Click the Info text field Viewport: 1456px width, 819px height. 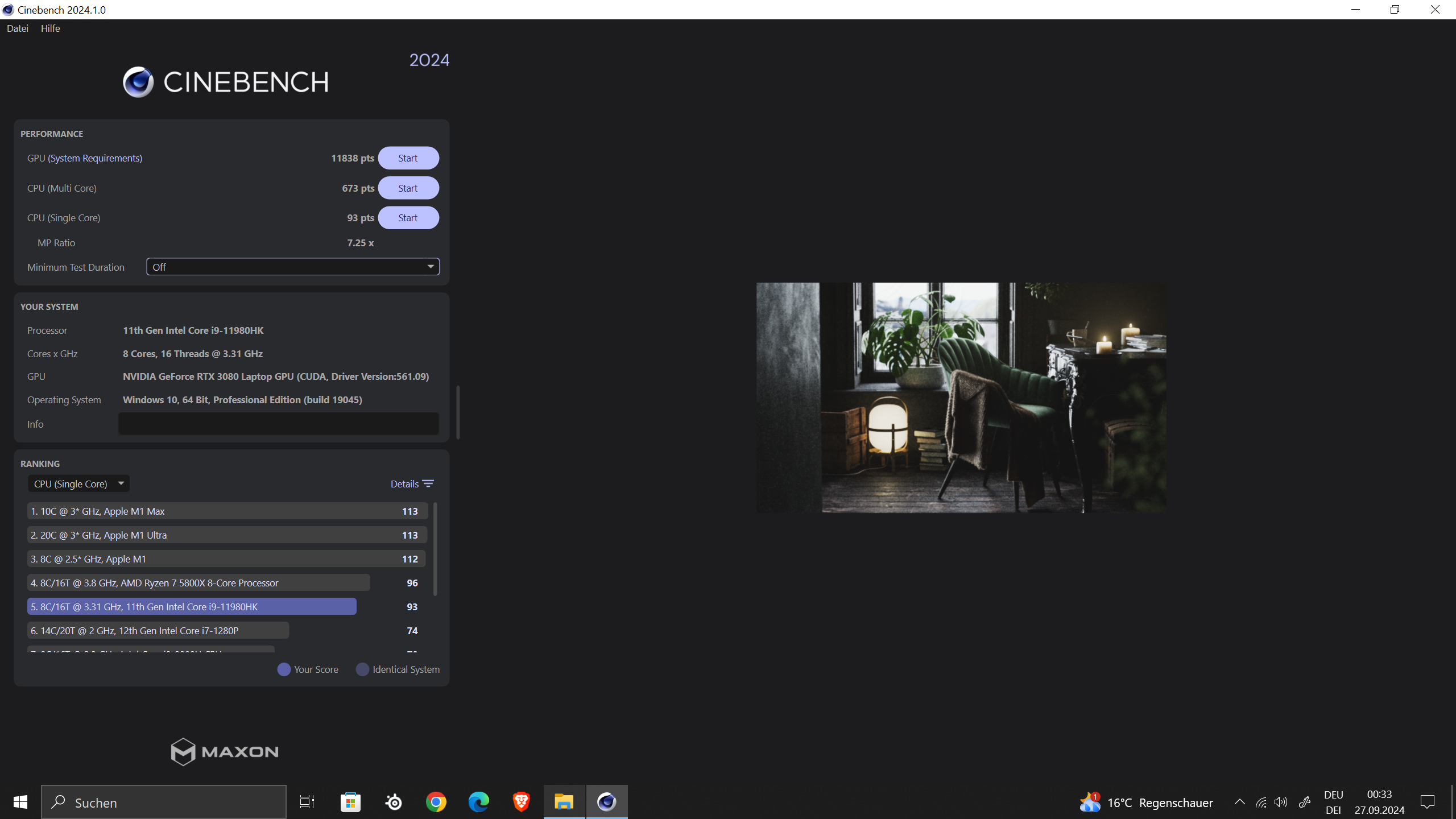click(278, 424)
